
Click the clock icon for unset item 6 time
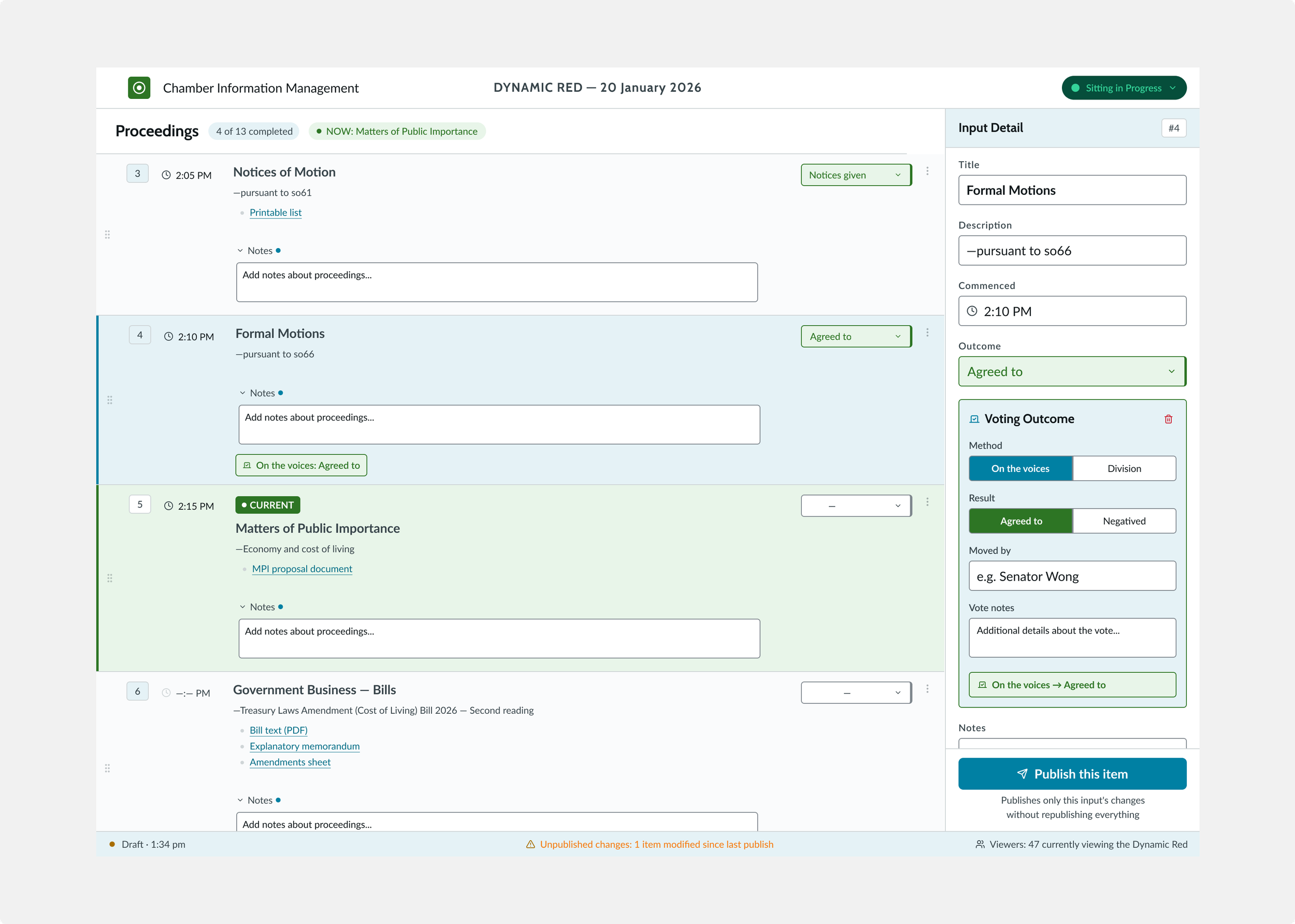[166, 693]
